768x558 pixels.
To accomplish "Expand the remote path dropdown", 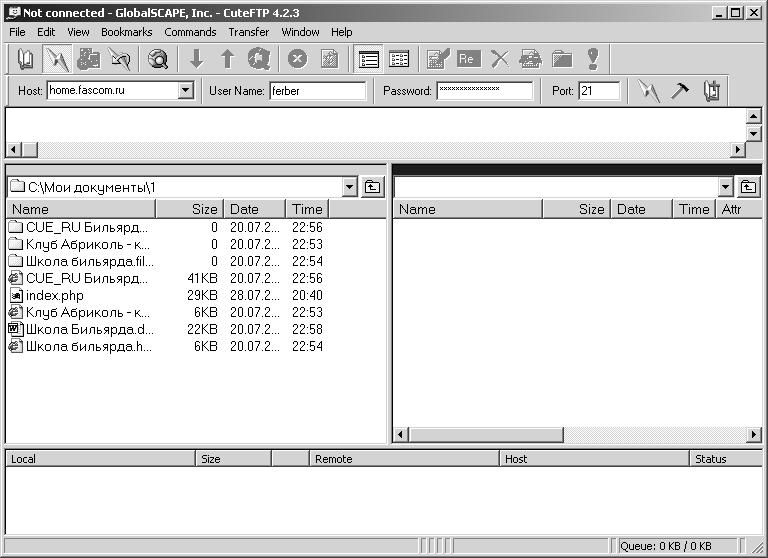I will pyautogui.click(x=725, y=187).
